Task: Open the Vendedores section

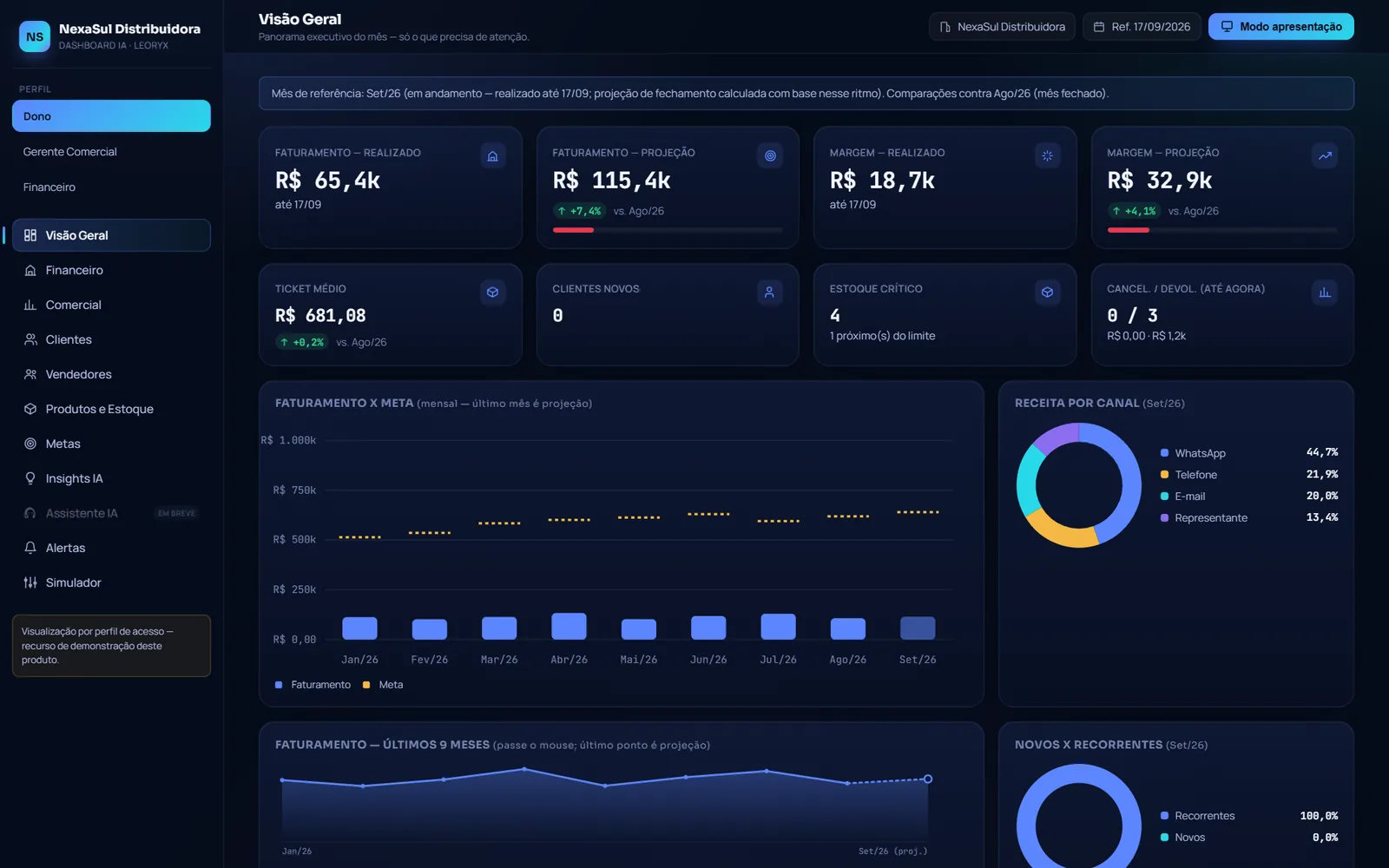Action: point(111,374)
